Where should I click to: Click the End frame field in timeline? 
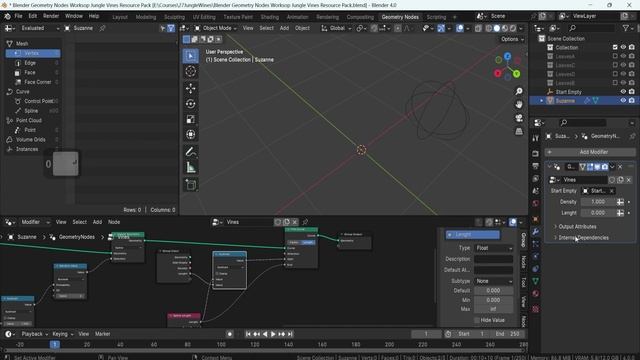coord(507,334)
